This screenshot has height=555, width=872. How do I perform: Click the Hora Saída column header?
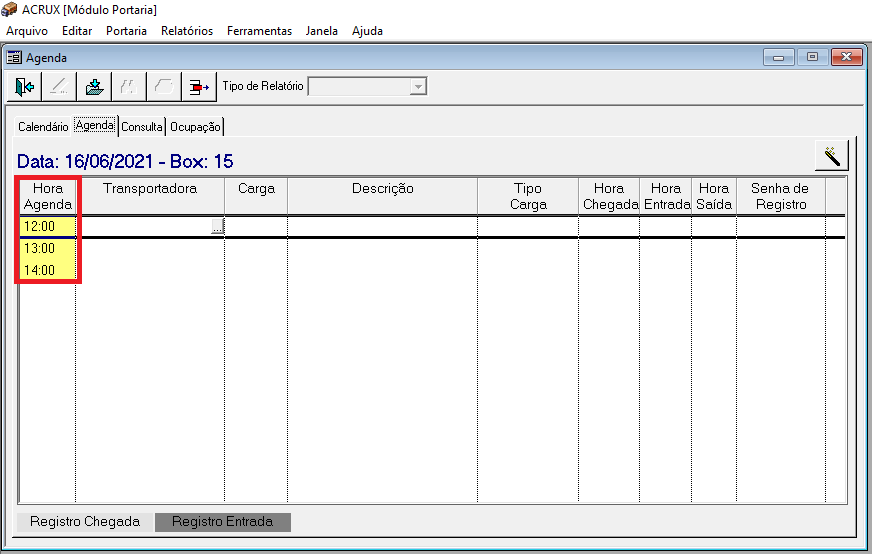pyautogui.click(x=714, y=196)
